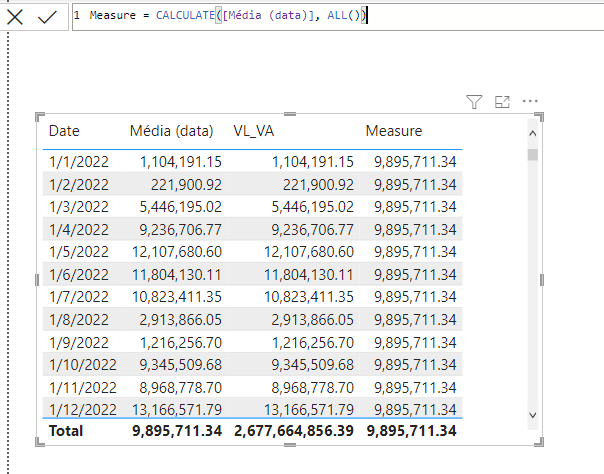The height and width of the screenshot is (474, 604).
Task: Commit the formula with checkmark icon
Action: [47, 17]
